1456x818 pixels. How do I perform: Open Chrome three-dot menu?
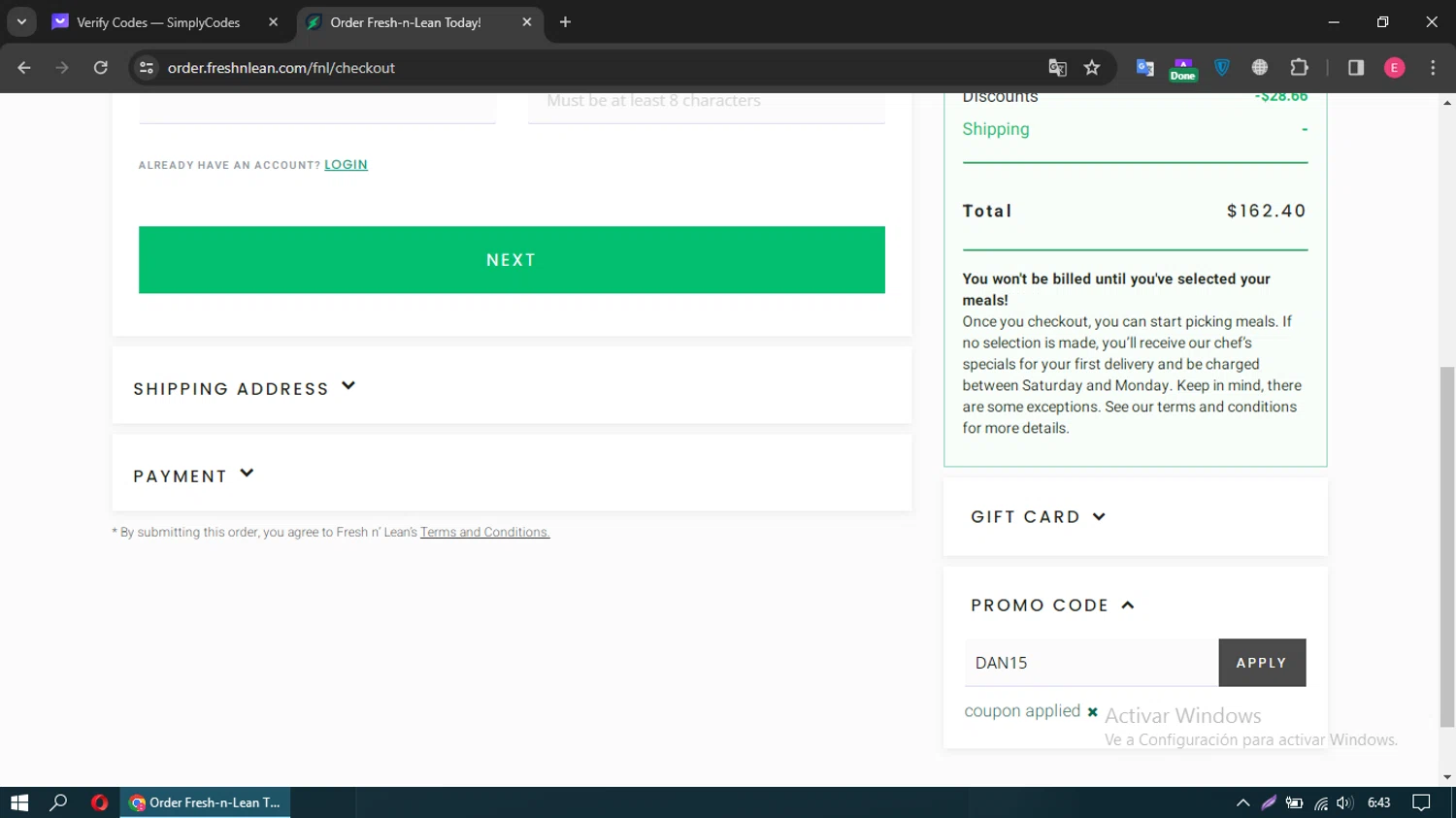coord(1433,68)
